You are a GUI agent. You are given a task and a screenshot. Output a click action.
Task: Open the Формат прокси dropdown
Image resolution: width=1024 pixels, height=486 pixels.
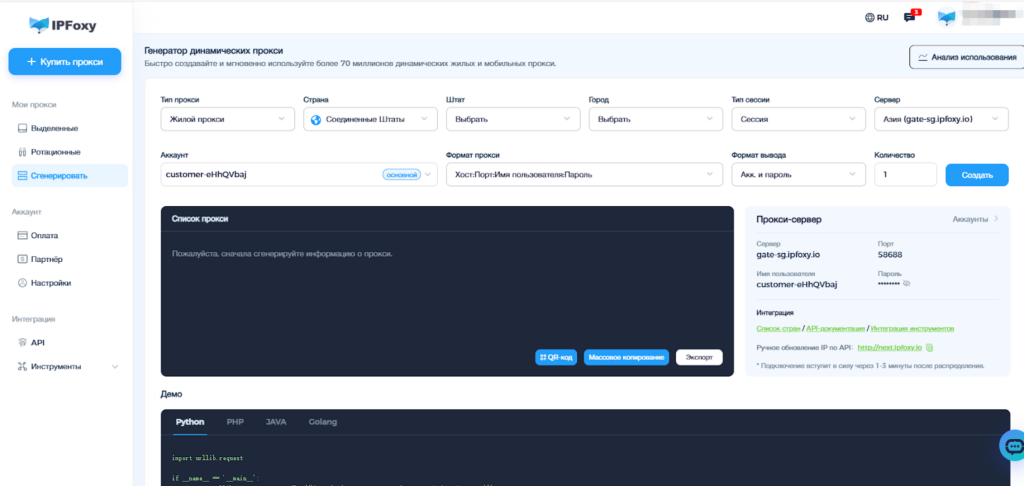coord(584,174)
